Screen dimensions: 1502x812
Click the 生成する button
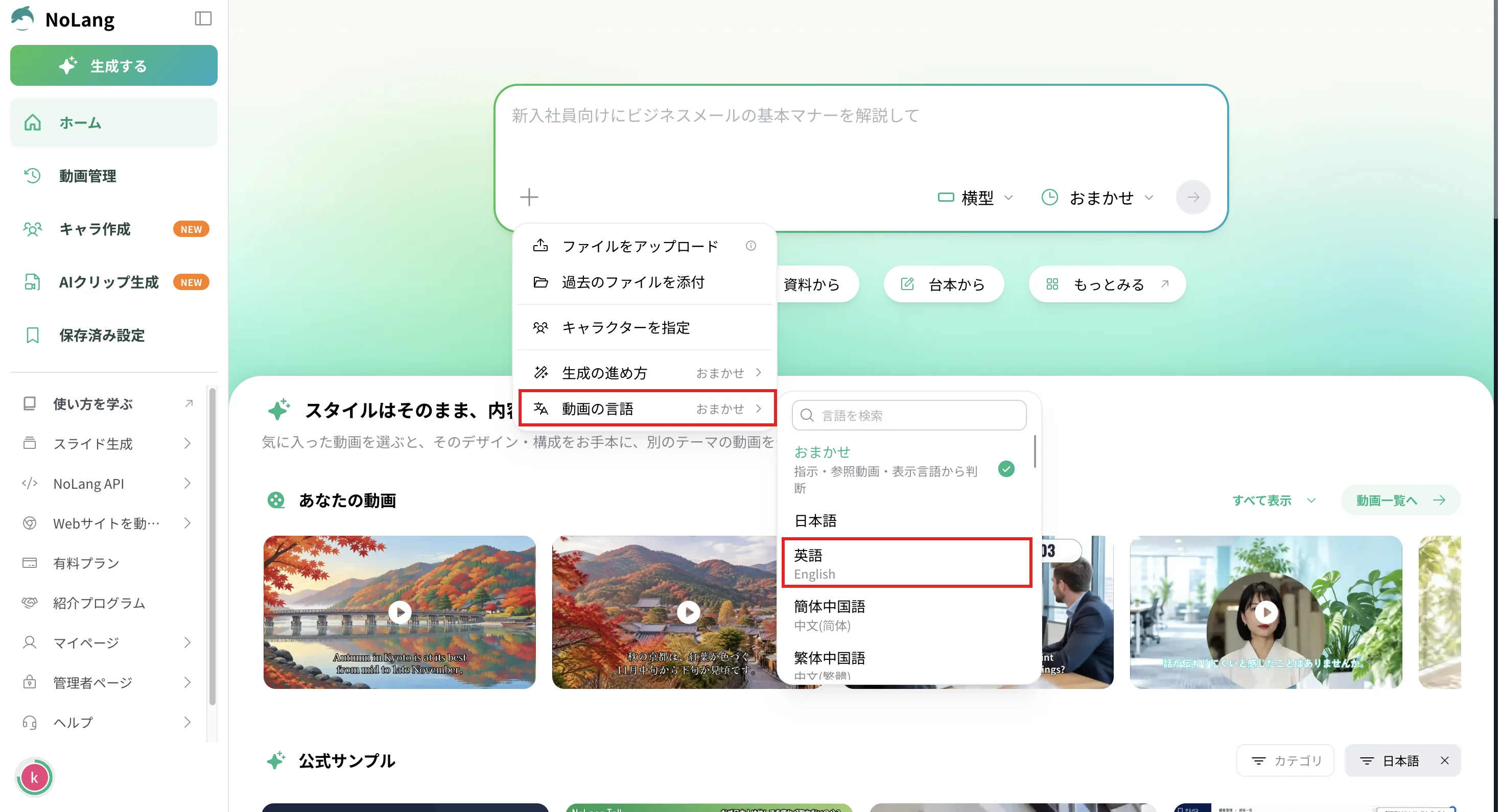point(114,65)
